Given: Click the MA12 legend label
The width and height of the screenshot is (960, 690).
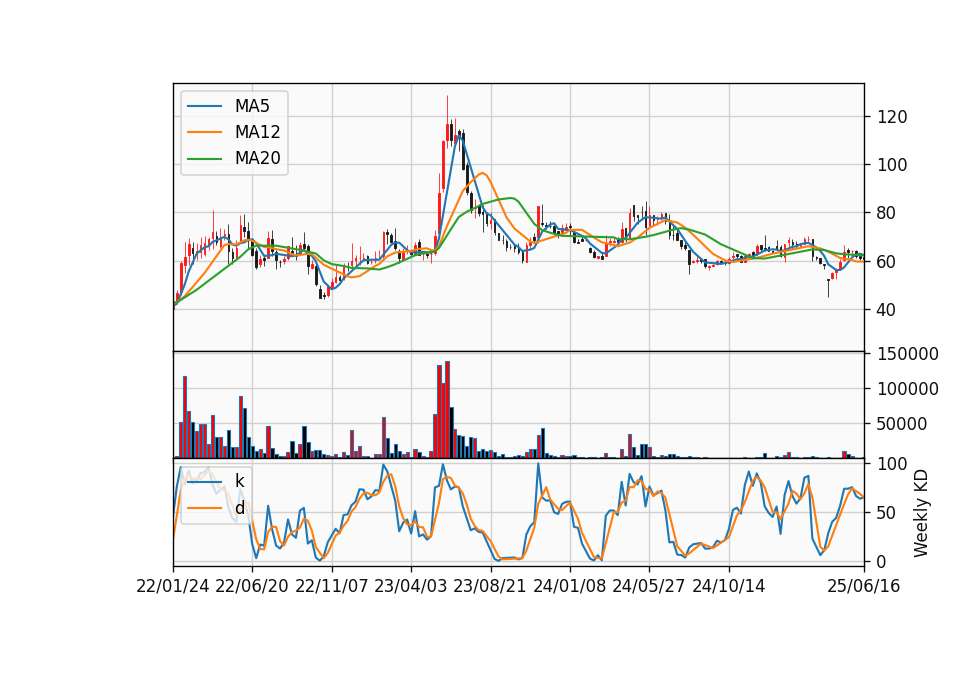Looking at the screenshot, I should click(257, 132).
